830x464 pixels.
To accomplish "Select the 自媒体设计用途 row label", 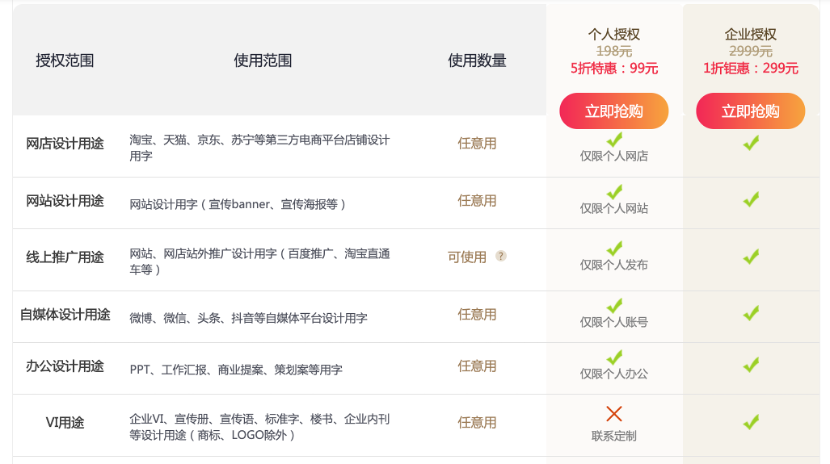I will point(65,315).
